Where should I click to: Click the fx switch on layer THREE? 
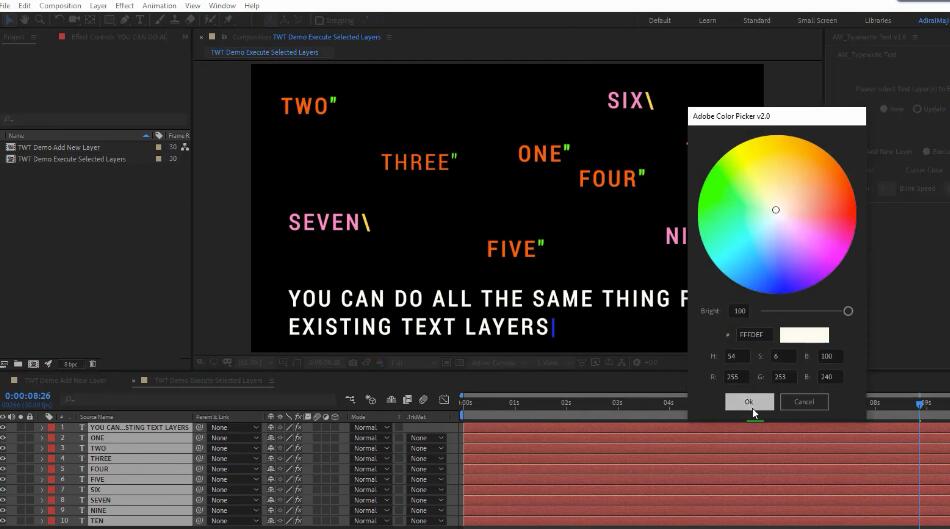pyautogui.click(x=298, y=459)
